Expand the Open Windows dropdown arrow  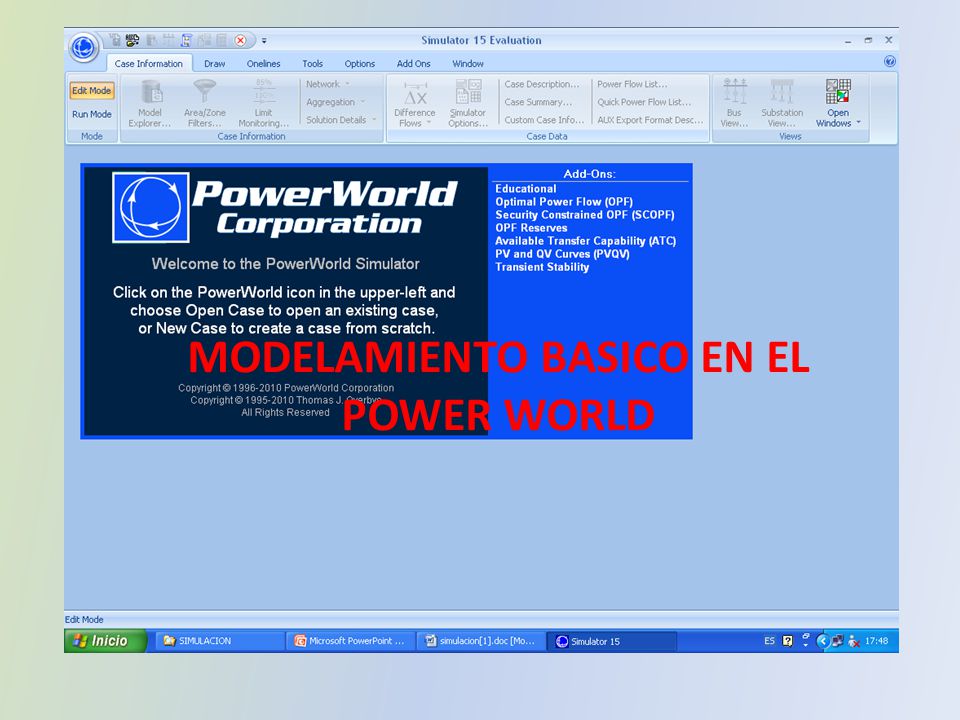pyautogui.click(x=858, y=122)
